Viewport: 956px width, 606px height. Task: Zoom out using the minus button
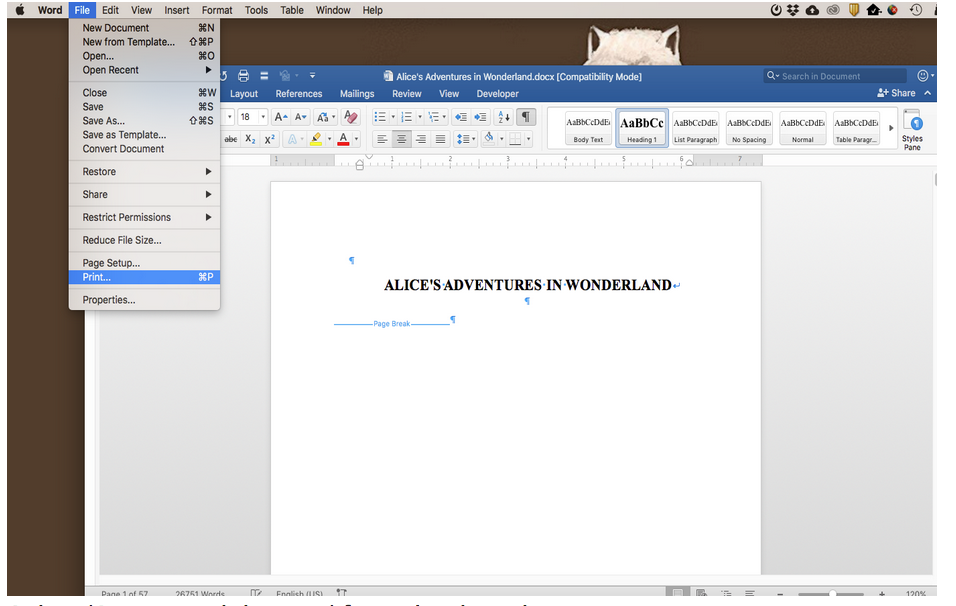click(x=780, y=593)
